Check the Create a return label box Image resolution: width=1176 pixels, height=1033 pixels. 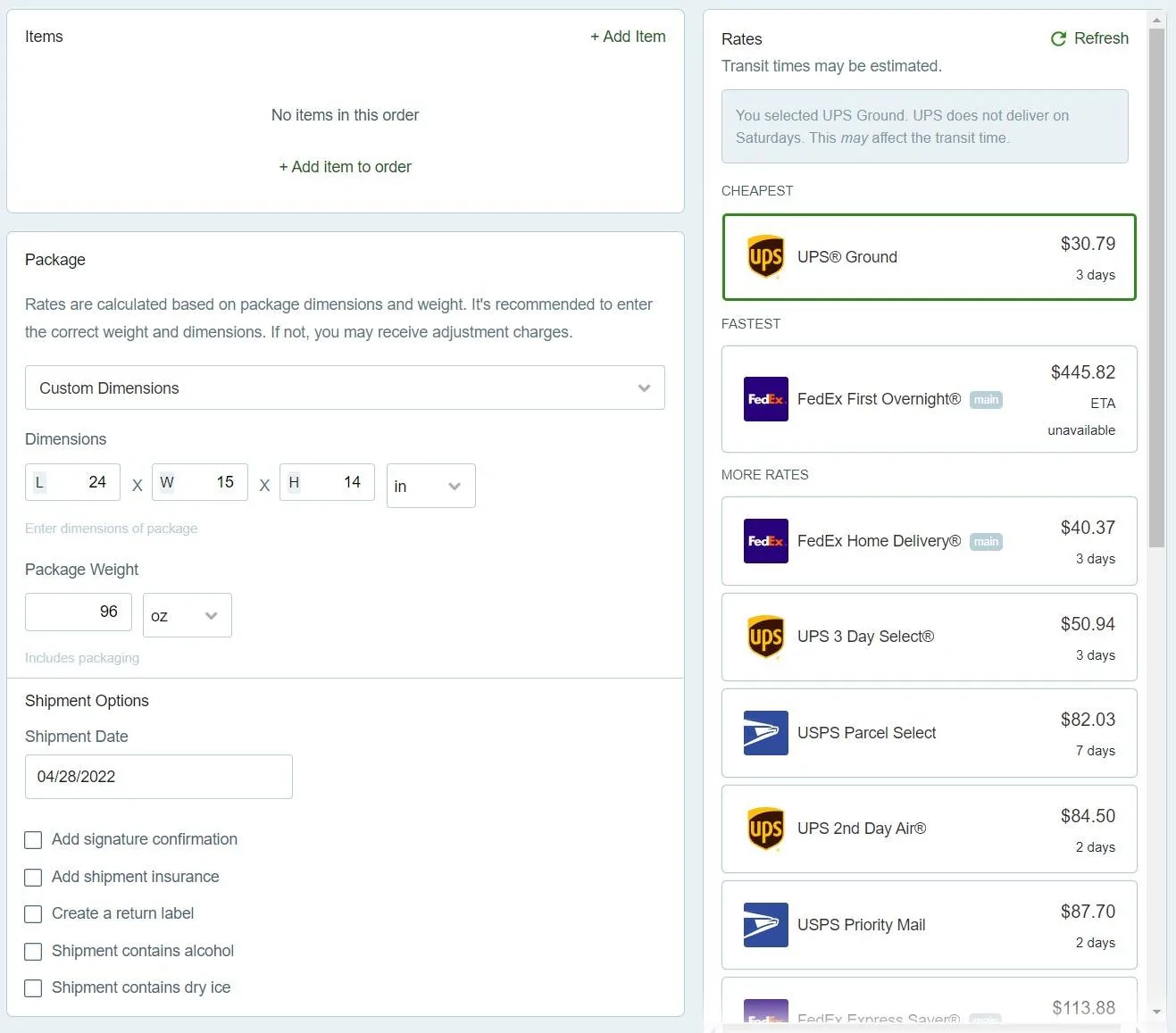33,914
